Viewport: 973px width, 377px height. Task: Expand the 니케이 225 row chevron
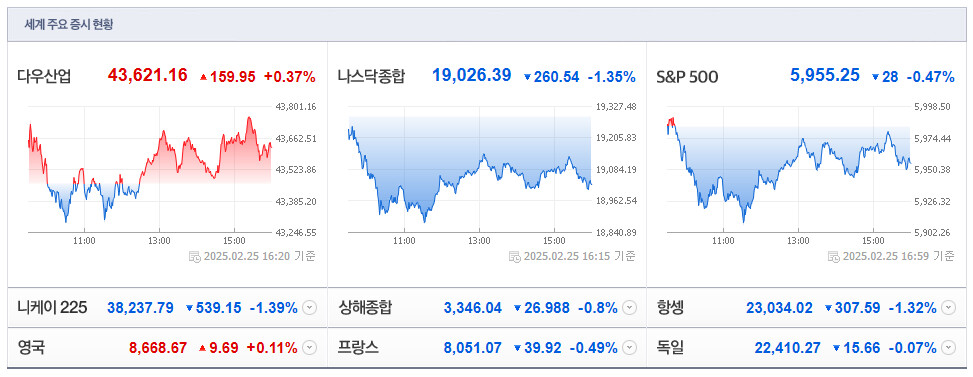[310, 308]
